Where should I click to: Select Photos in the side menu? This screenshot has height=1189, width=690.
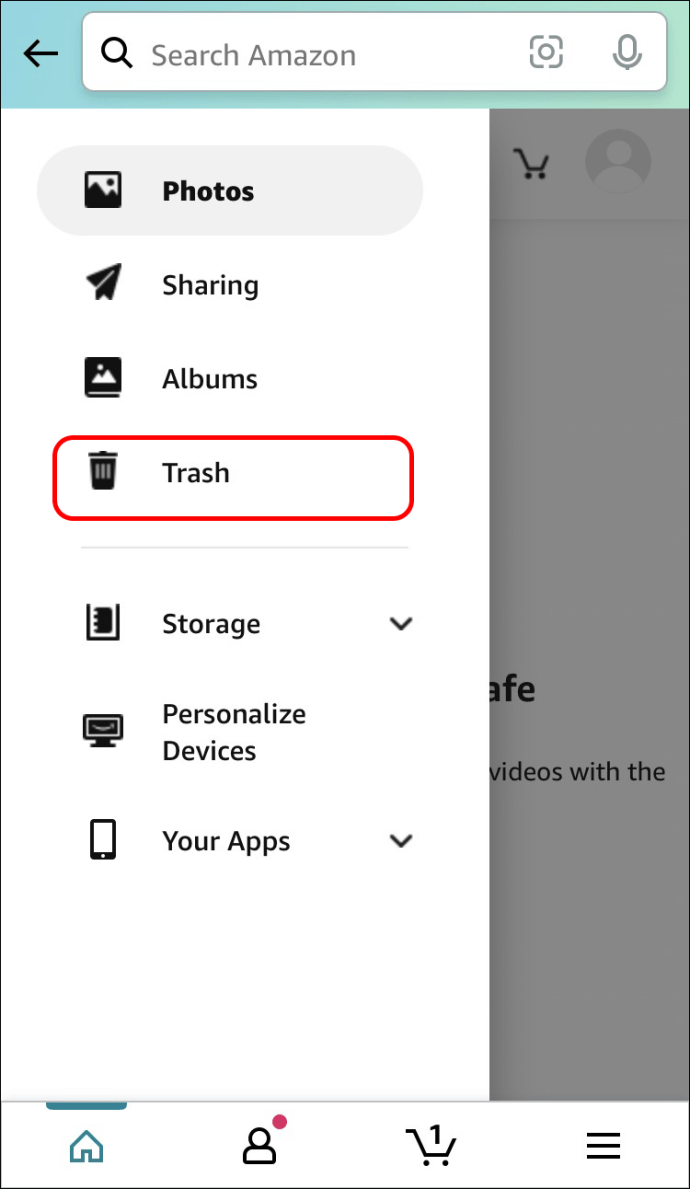(x=208, y=191)
